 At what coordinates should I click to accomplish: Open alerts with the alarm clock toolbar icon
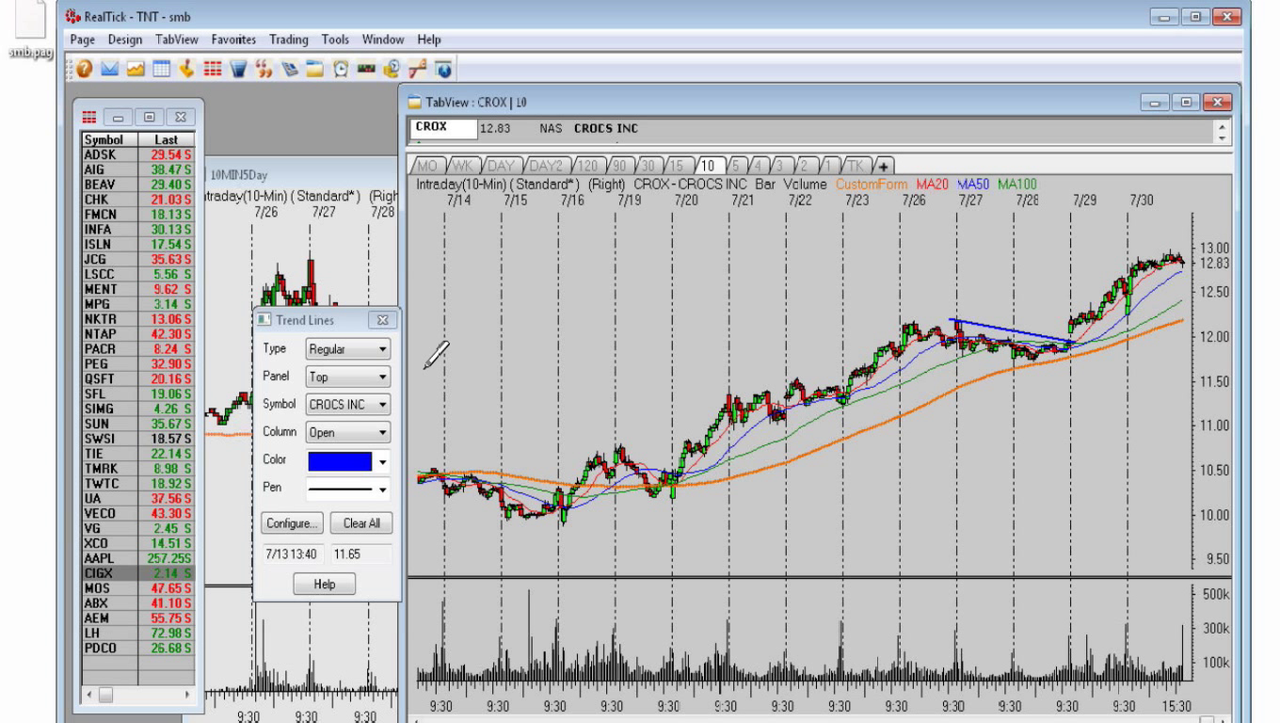click(x=341, y=69)
